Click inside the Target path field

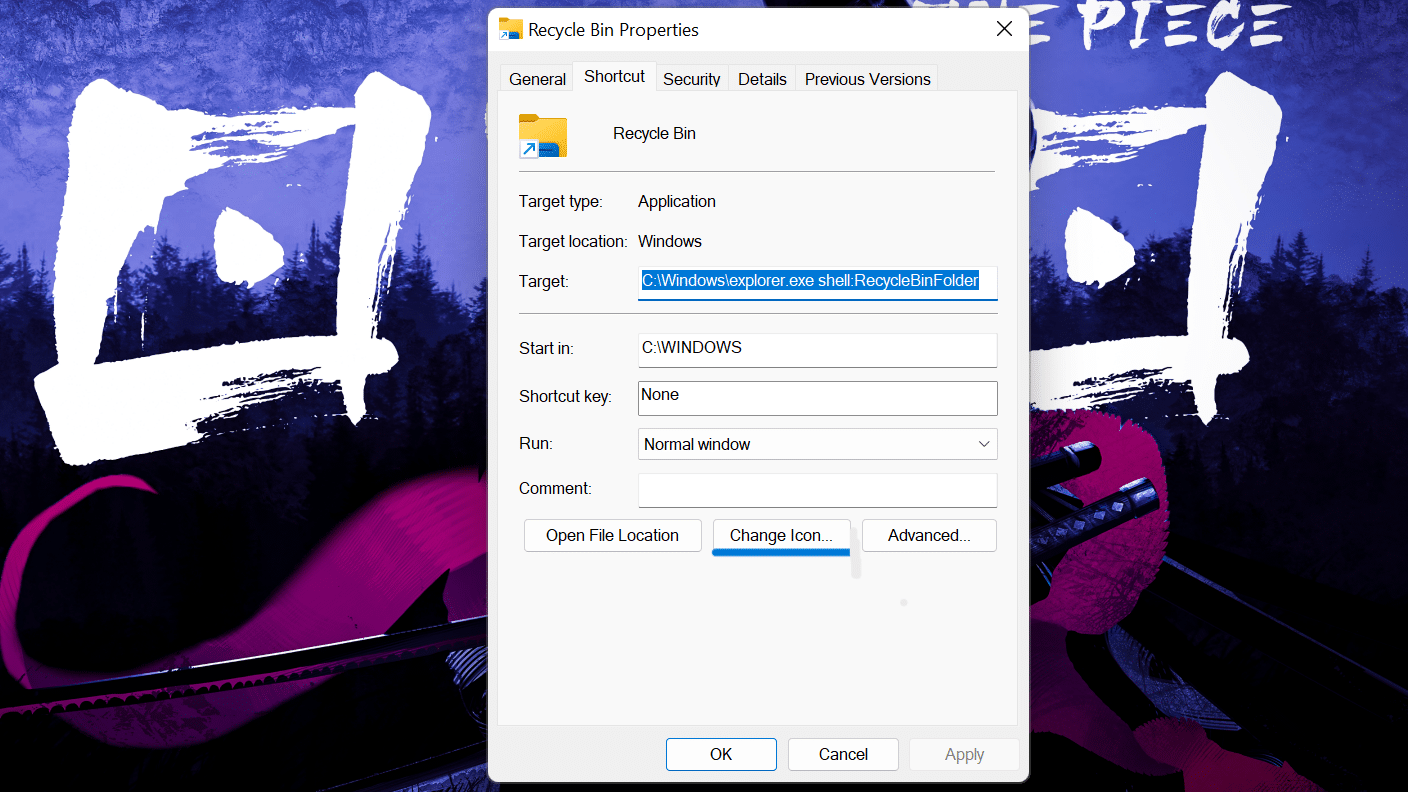(x=817, y=282)
